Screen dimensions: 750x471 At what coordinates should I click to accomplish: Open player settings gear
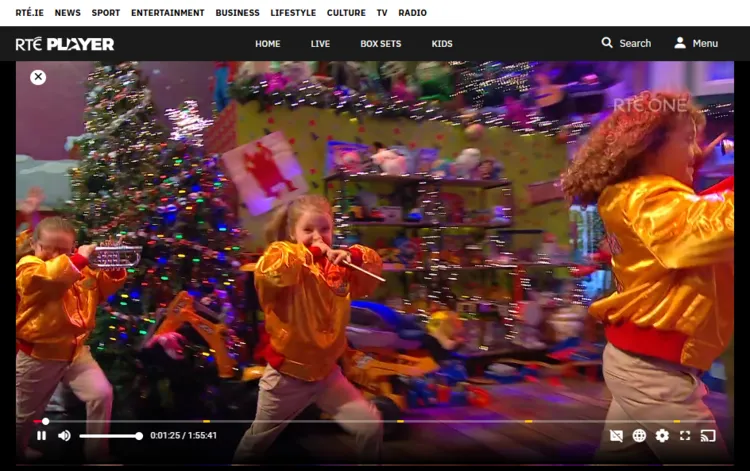(x=662, y=436)
